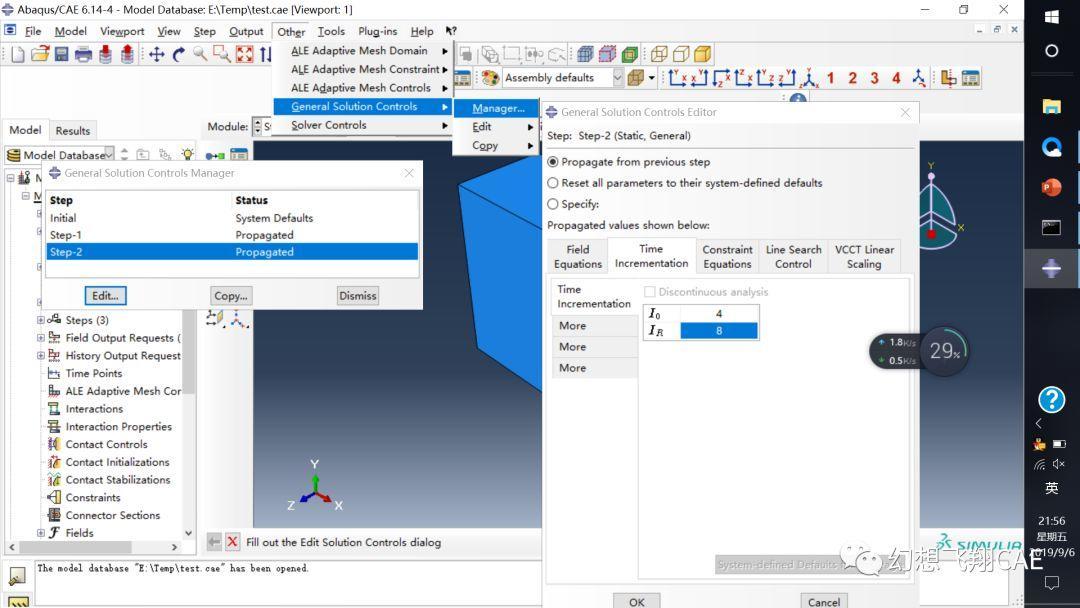Select Reset all parameters to defaults option
The image size is (1080, 608).
(x=552, y=183)
